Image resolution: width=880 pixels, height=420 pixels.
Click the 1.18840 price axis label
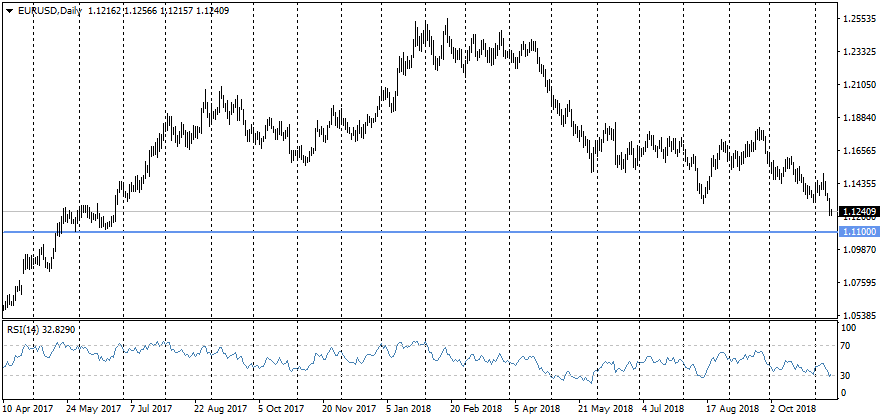pyautogui.click(x=858, y=118)
